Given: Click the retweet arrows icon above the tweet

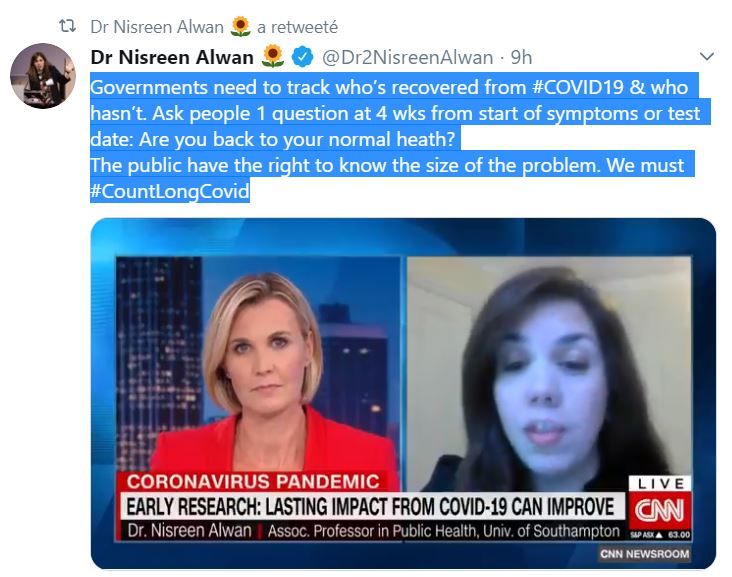Looking at the screenshot, I should tap(67, 26).
